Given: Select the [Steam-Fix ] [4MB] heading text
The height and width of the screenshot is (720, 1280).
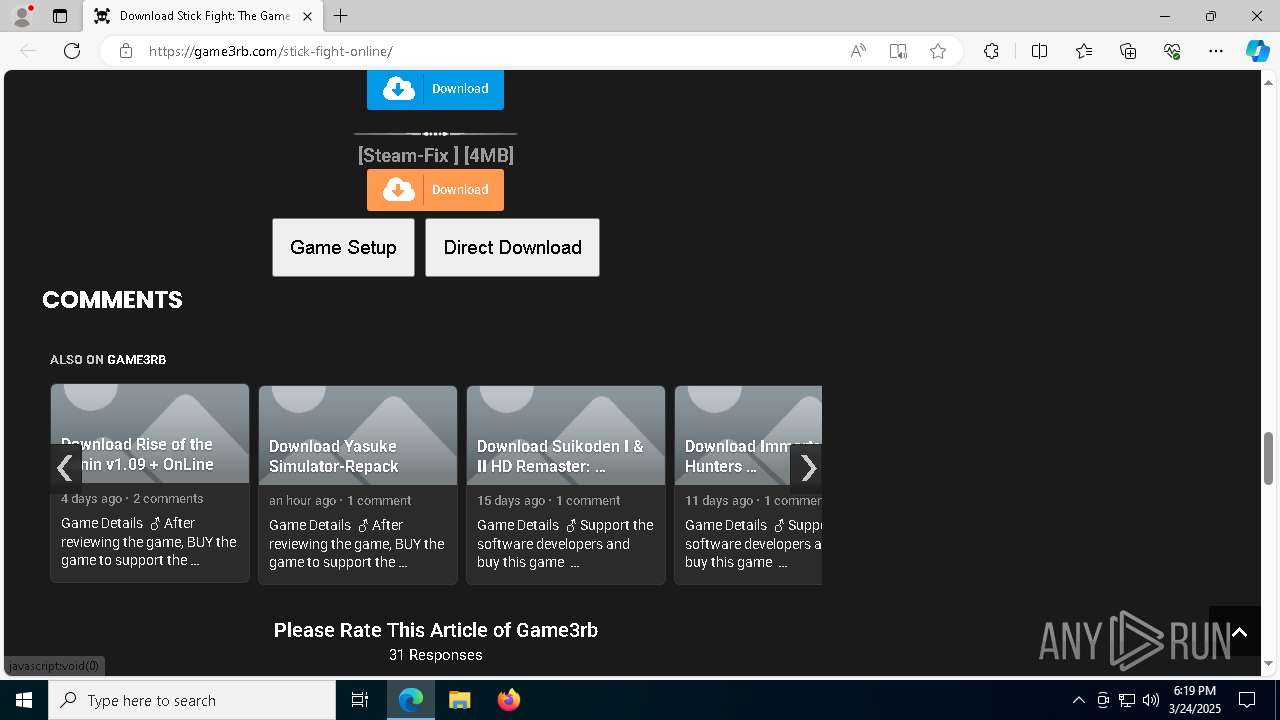Looking at the screenshot, I should point(435,155).
